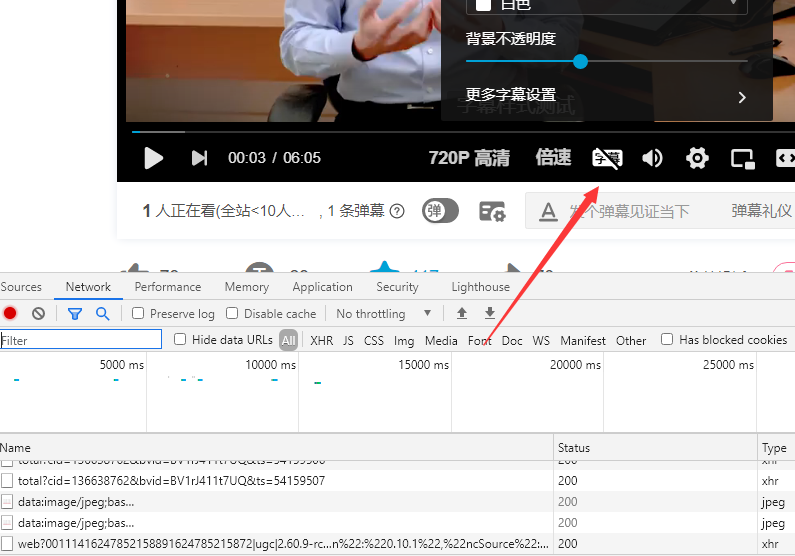Enable Preserve log checkbox

pos(138,313)
